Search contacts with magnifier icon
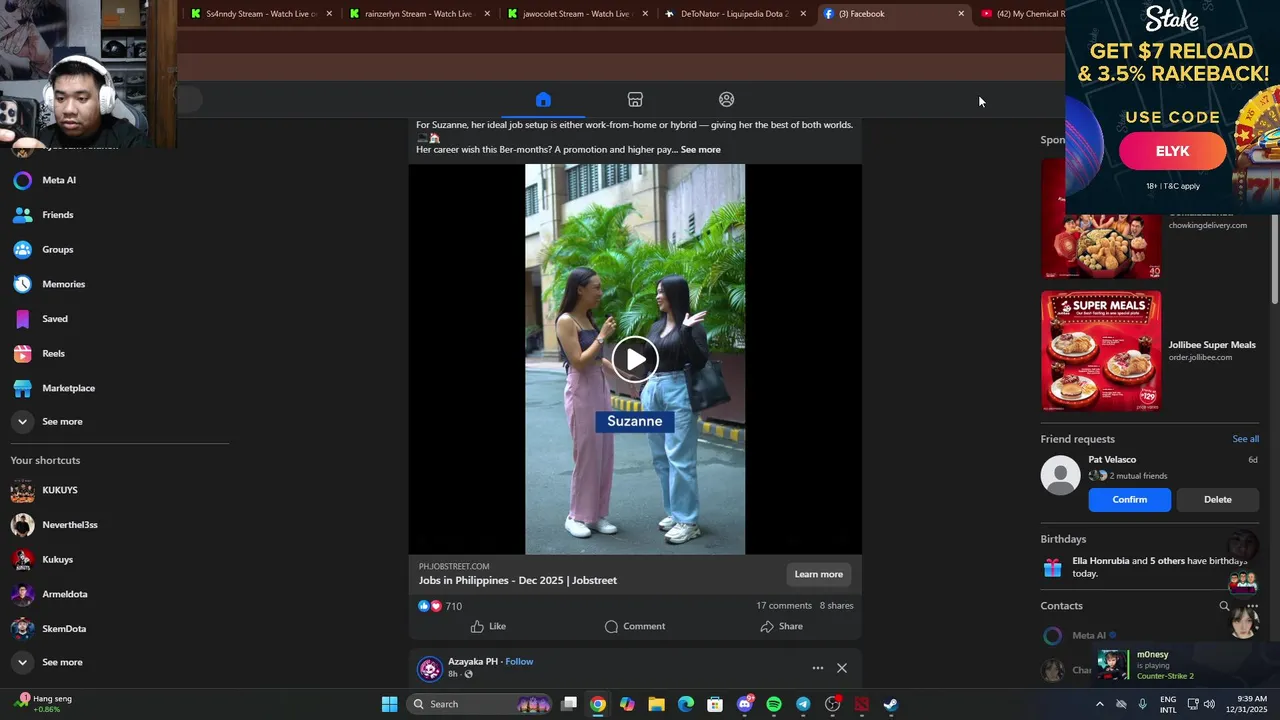This screenshot has height=720, width=1280. pos(1224,606)
